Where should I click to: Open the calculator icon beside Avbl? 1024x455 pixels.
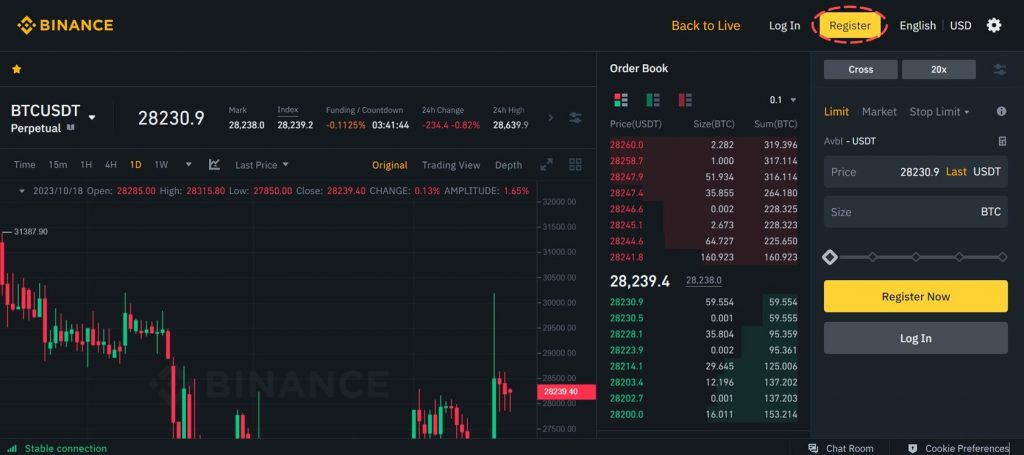tap(1002, 141)
